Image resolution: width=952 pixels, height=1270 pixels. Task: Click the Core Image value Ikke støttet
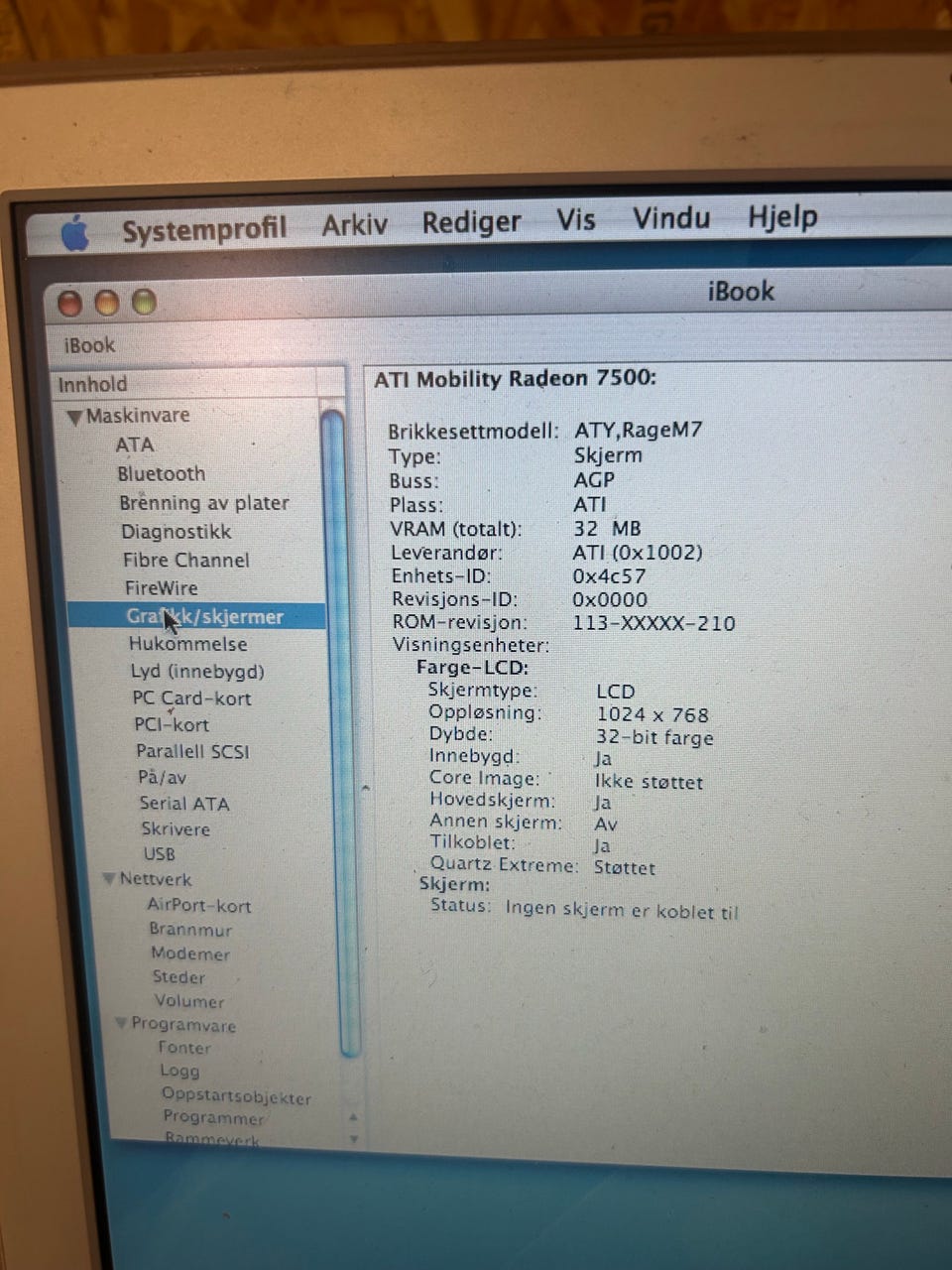(x=649, y=782)
